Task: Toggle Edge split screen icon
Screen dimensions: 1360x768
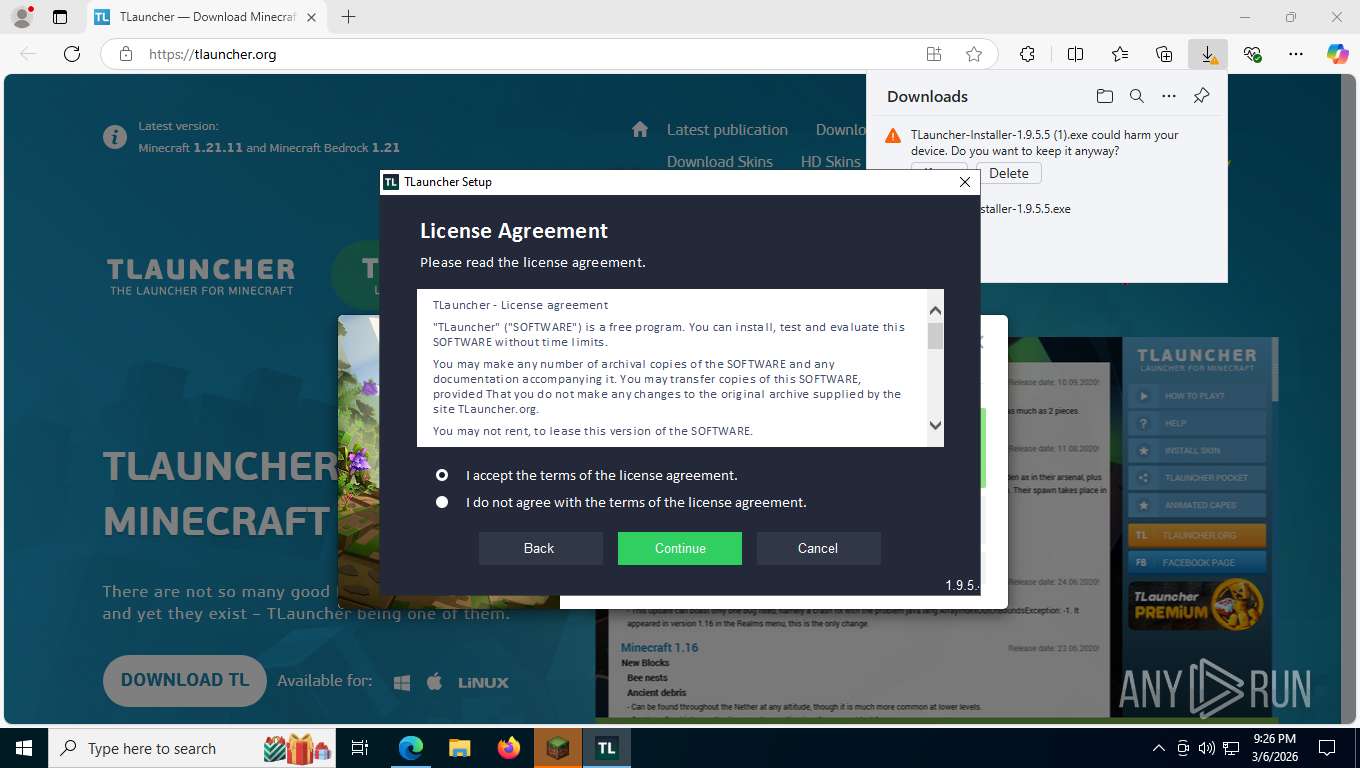Action: pyautogui.click(x=1075, y=54)
